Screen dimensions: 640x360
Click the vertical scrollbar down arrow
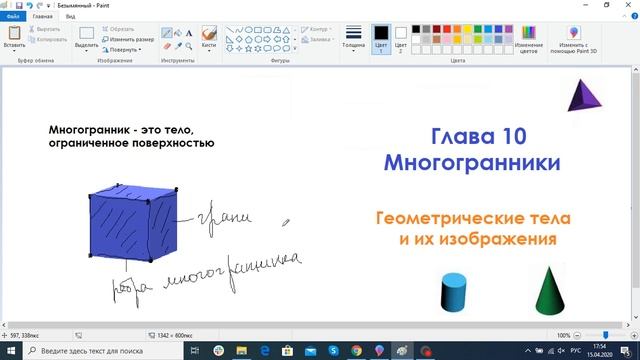pos(636,317)
